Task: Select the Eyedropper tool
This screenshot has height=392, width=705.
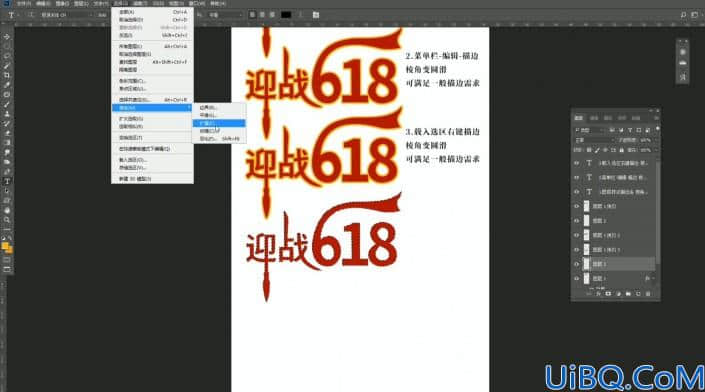Action: (7, 85)
